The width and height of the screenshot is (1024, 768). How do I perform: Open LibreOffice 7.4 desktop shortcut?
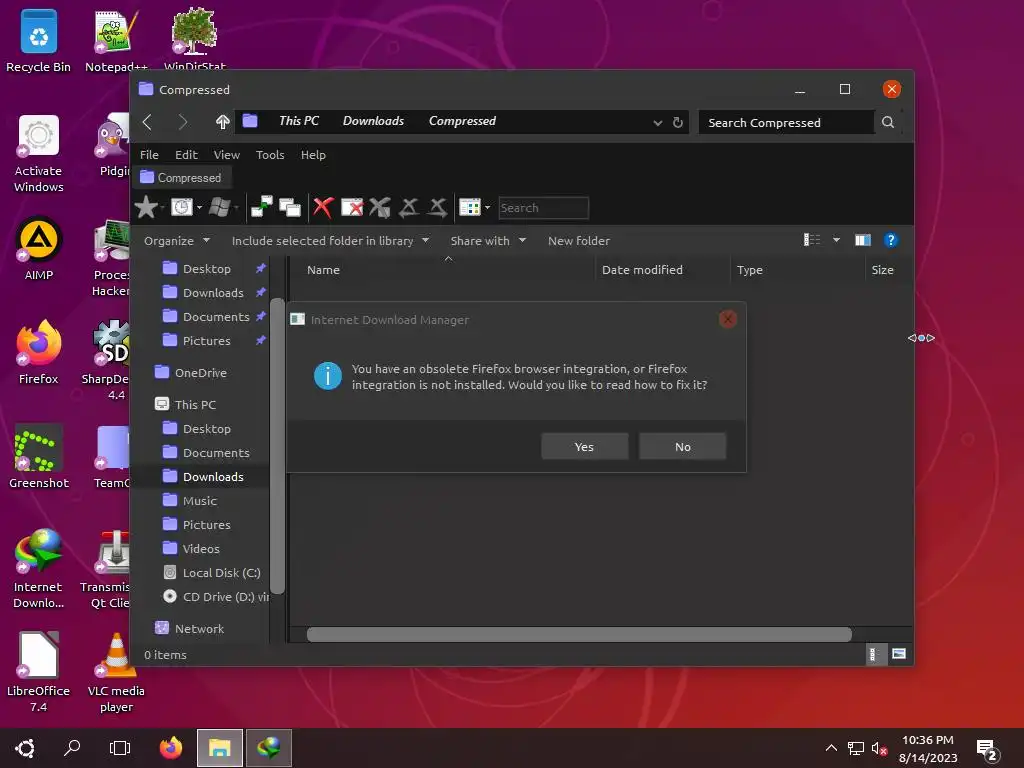click(39, 673)
